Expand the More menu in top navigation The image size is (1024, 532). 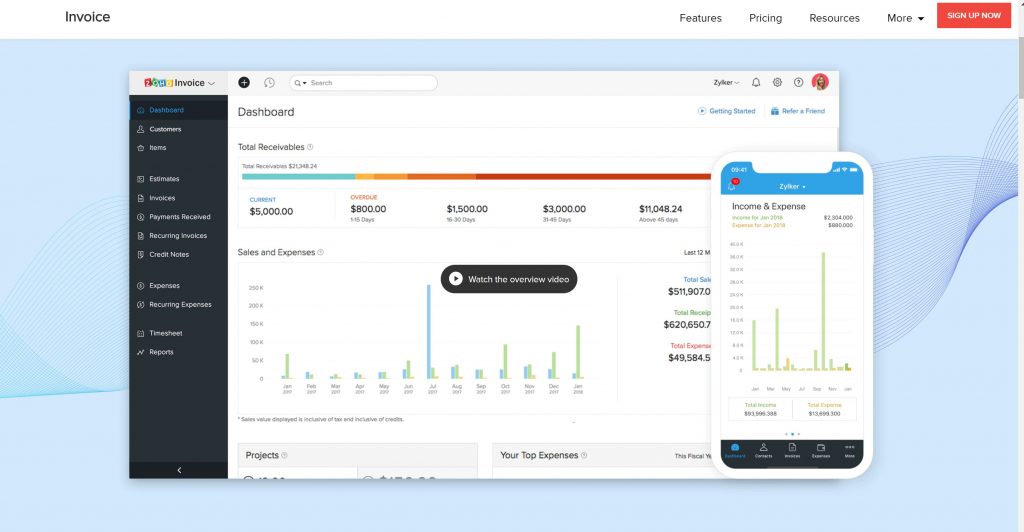pyautogui.click(x=905, y=18)
